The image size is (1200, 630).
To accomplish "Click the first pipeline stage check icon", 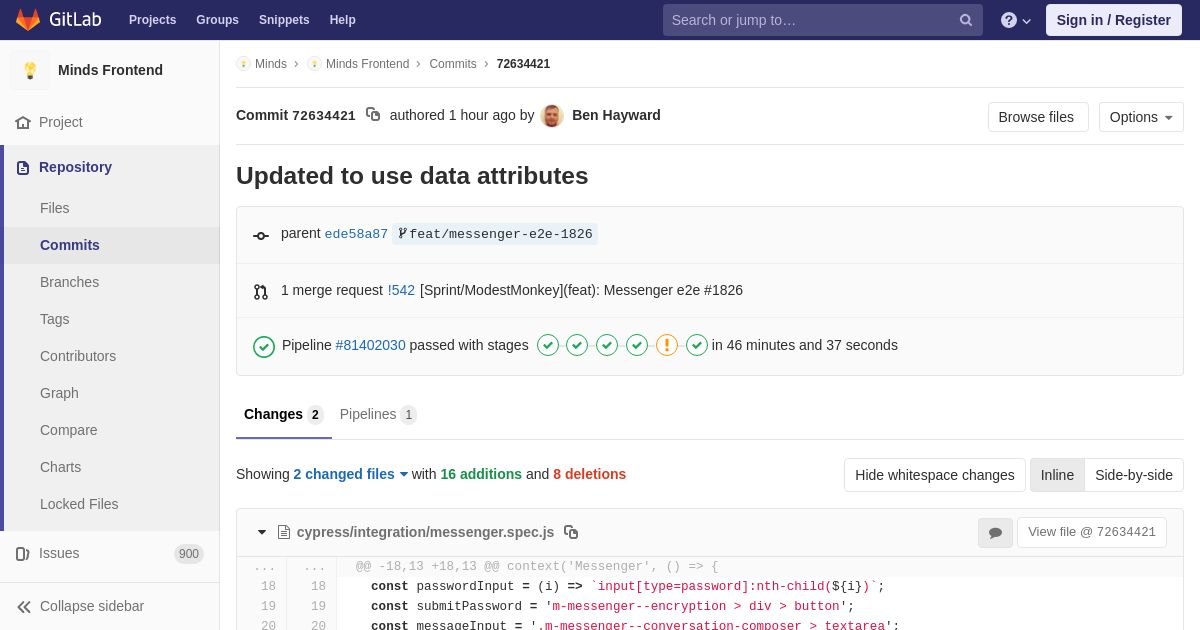I will click(x=548, y=345).
